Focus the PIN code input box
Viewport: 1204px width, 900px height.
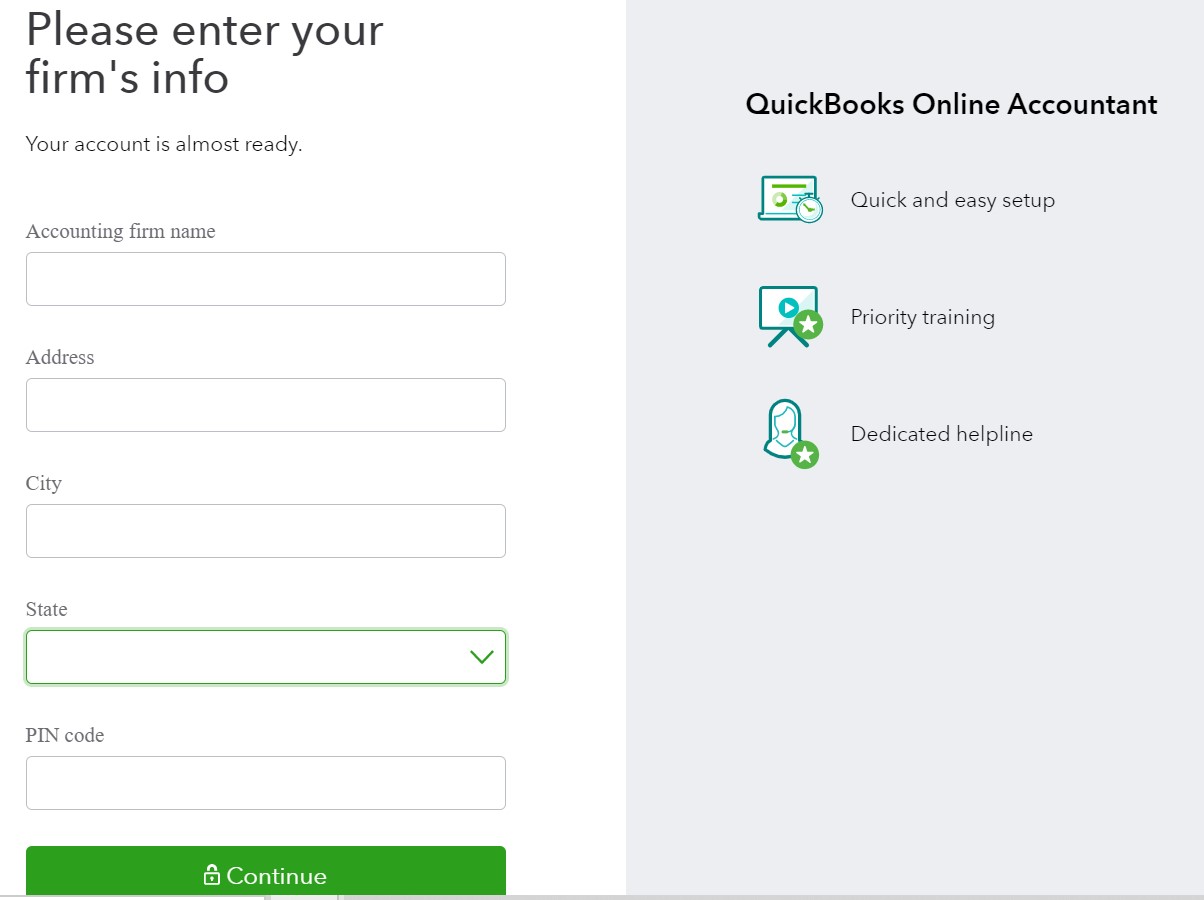coord(265,783)
